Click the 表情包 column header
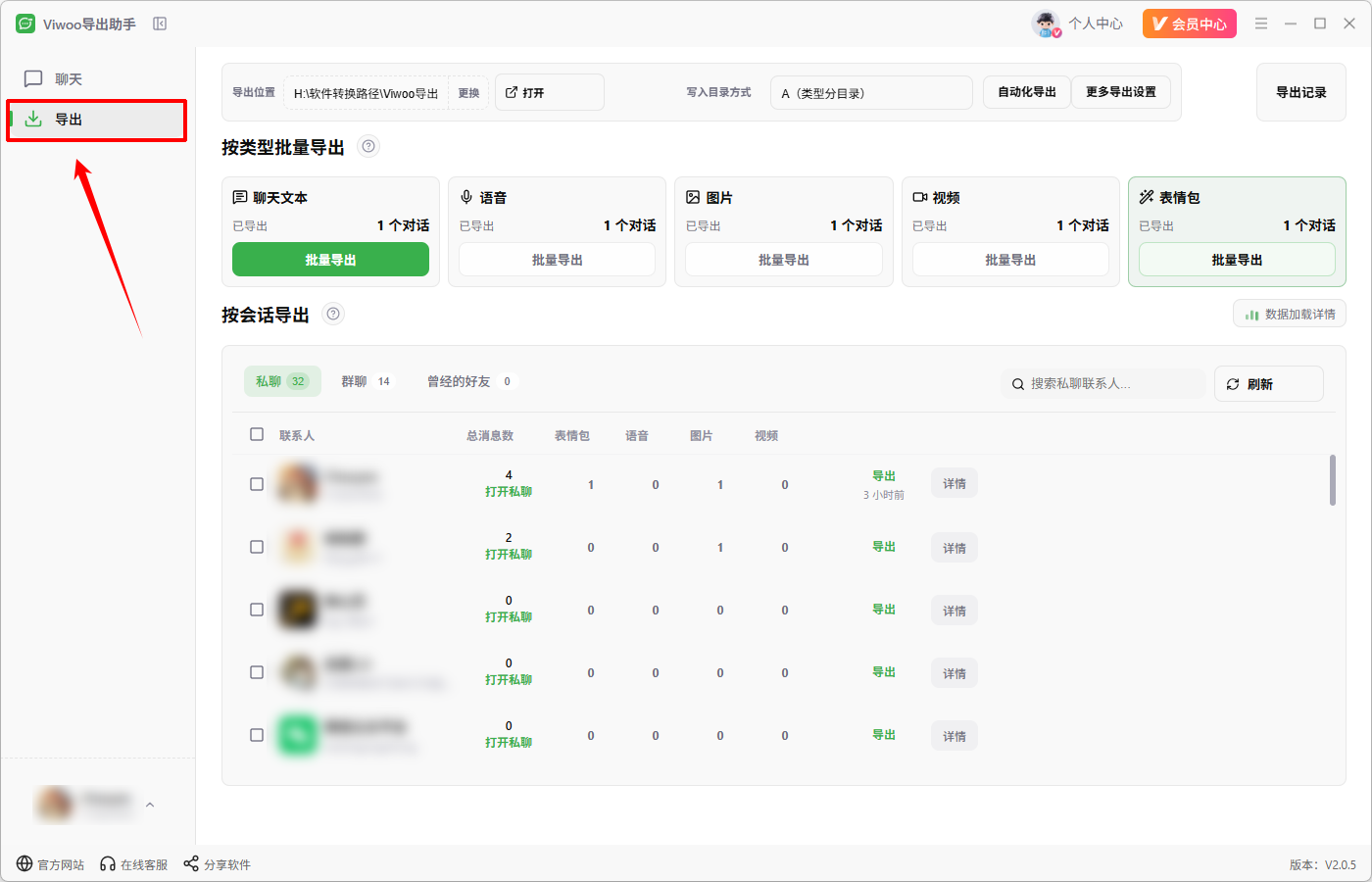This screenshot has width=1372, height=882. [572, 435]
